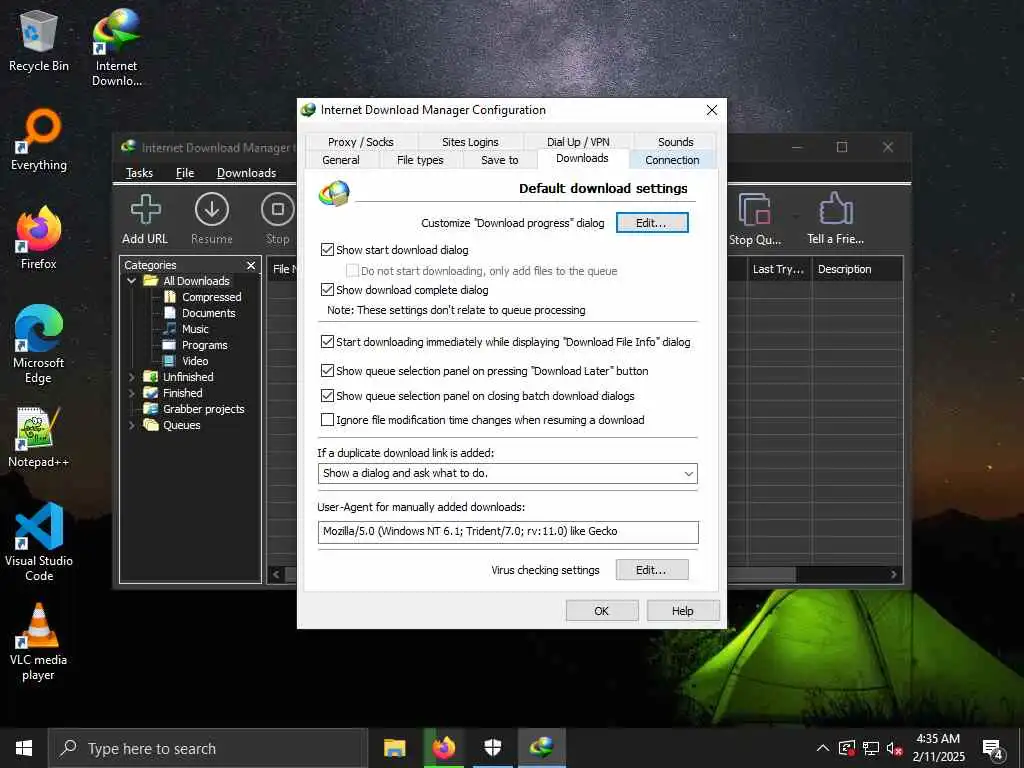The height and width of the screenshot is (768, 1024).
Task: Toggle Show start download dialog checkbox
Action: [327, 249]
